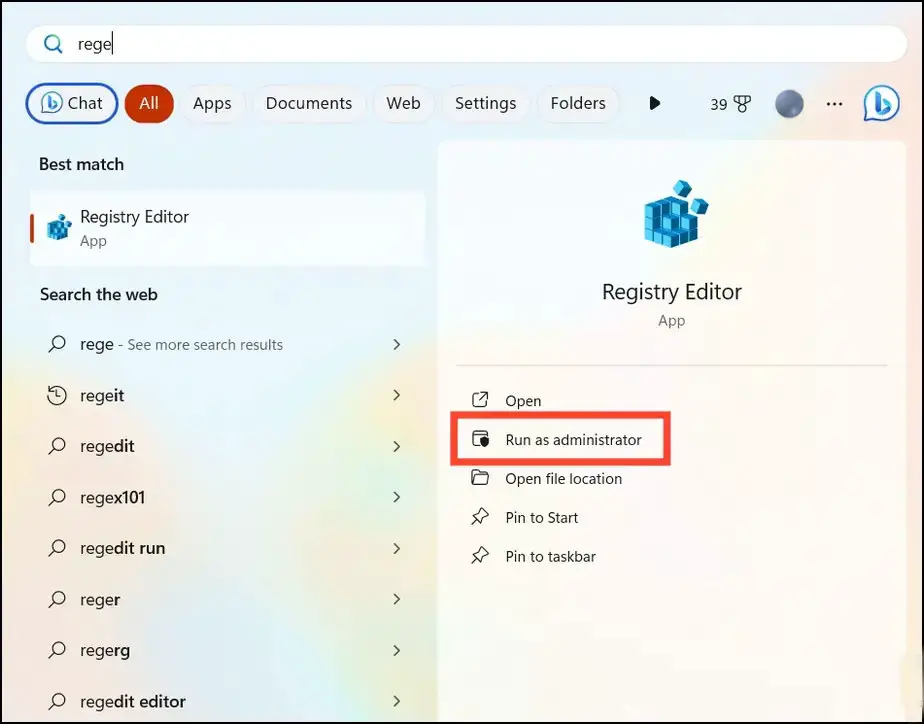
Task: Choose Run as administrator
Action: pos(573,440)
